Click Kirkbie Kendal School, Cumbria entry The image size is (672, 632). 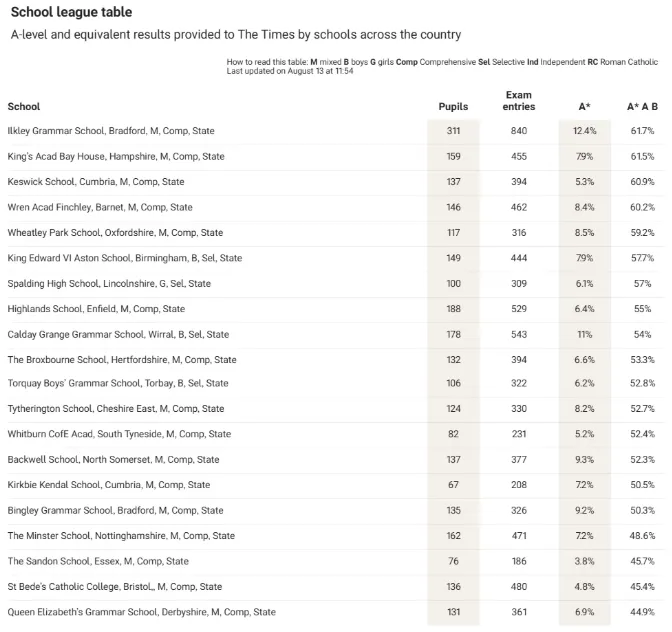pyautogui.click(x=108, y=485)
